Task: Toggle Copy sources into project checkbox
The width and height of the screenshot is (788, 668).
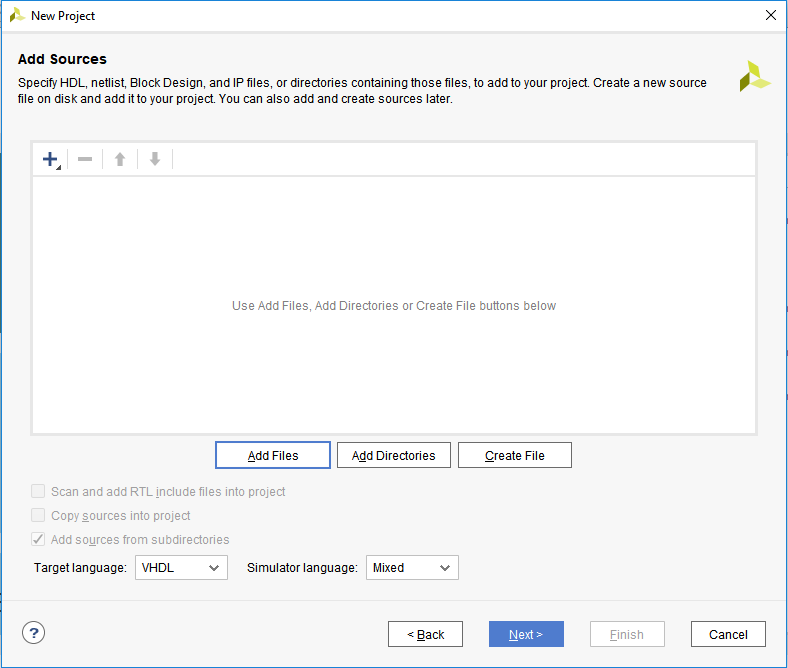Action: coord(38,515)
